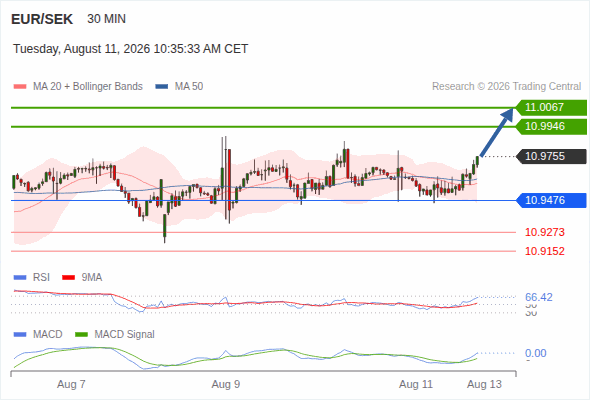Click the Aug 11 date axis marker
The width and height of the screenshot is (590, 400).
[416, 384]
